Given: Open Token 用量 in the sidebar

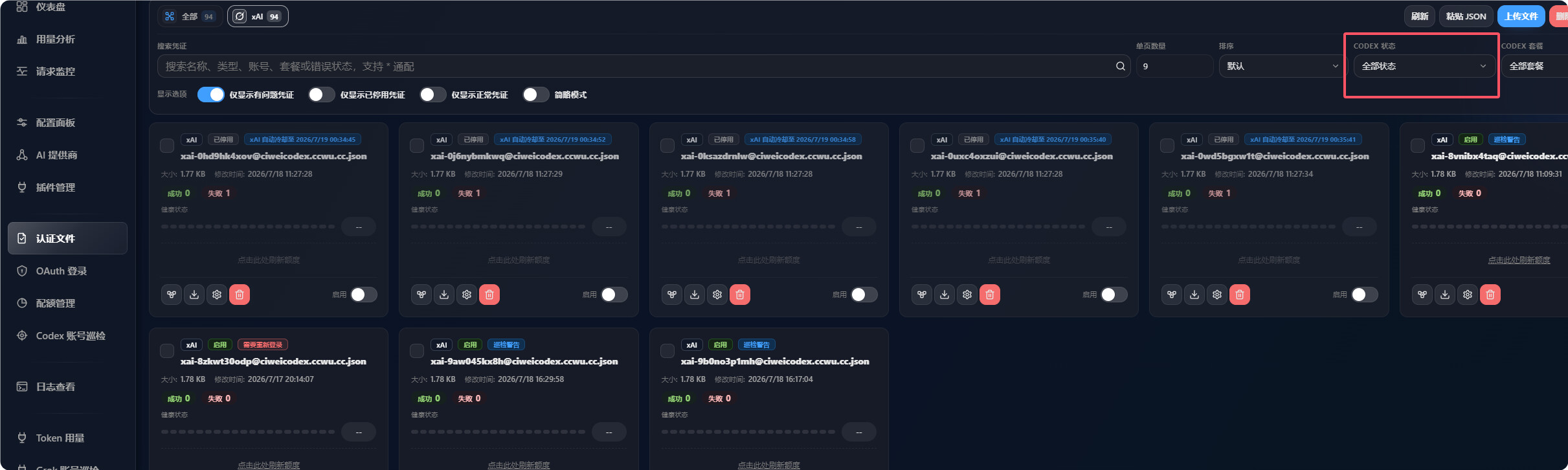Looking at the screenshot, I should click(67, 438).
